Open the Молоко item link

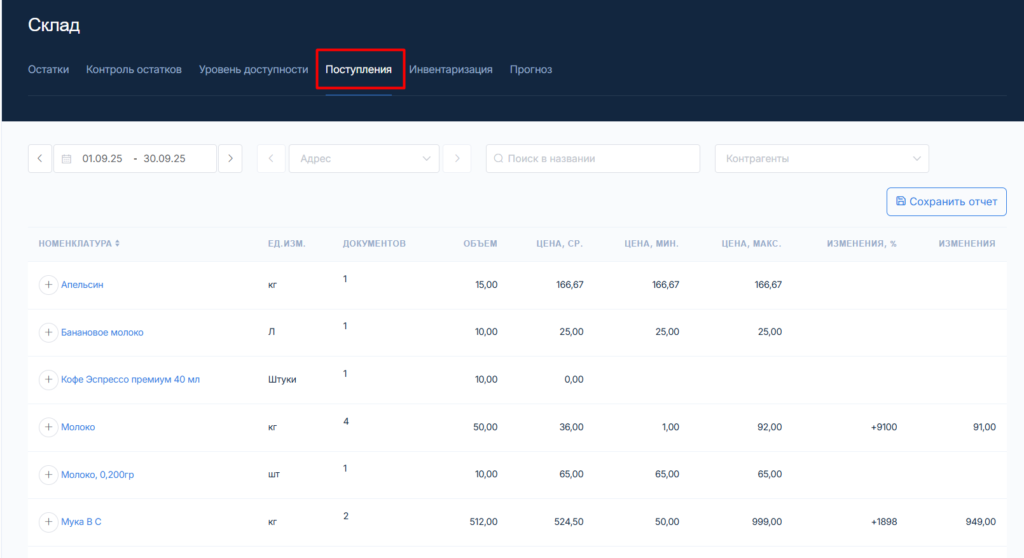(78, 427)
